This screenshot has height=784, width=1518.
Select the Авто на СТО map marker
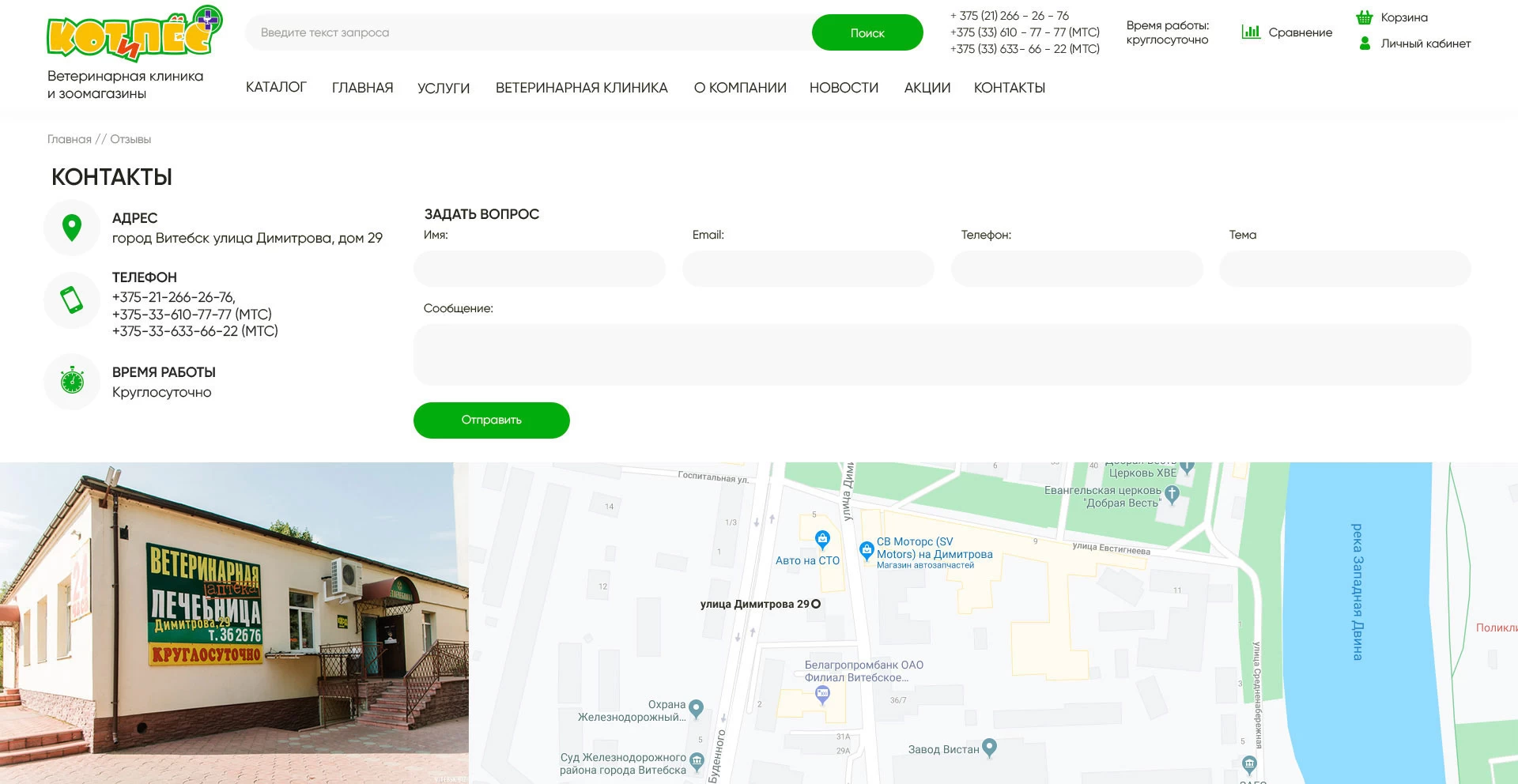point(822,540)
